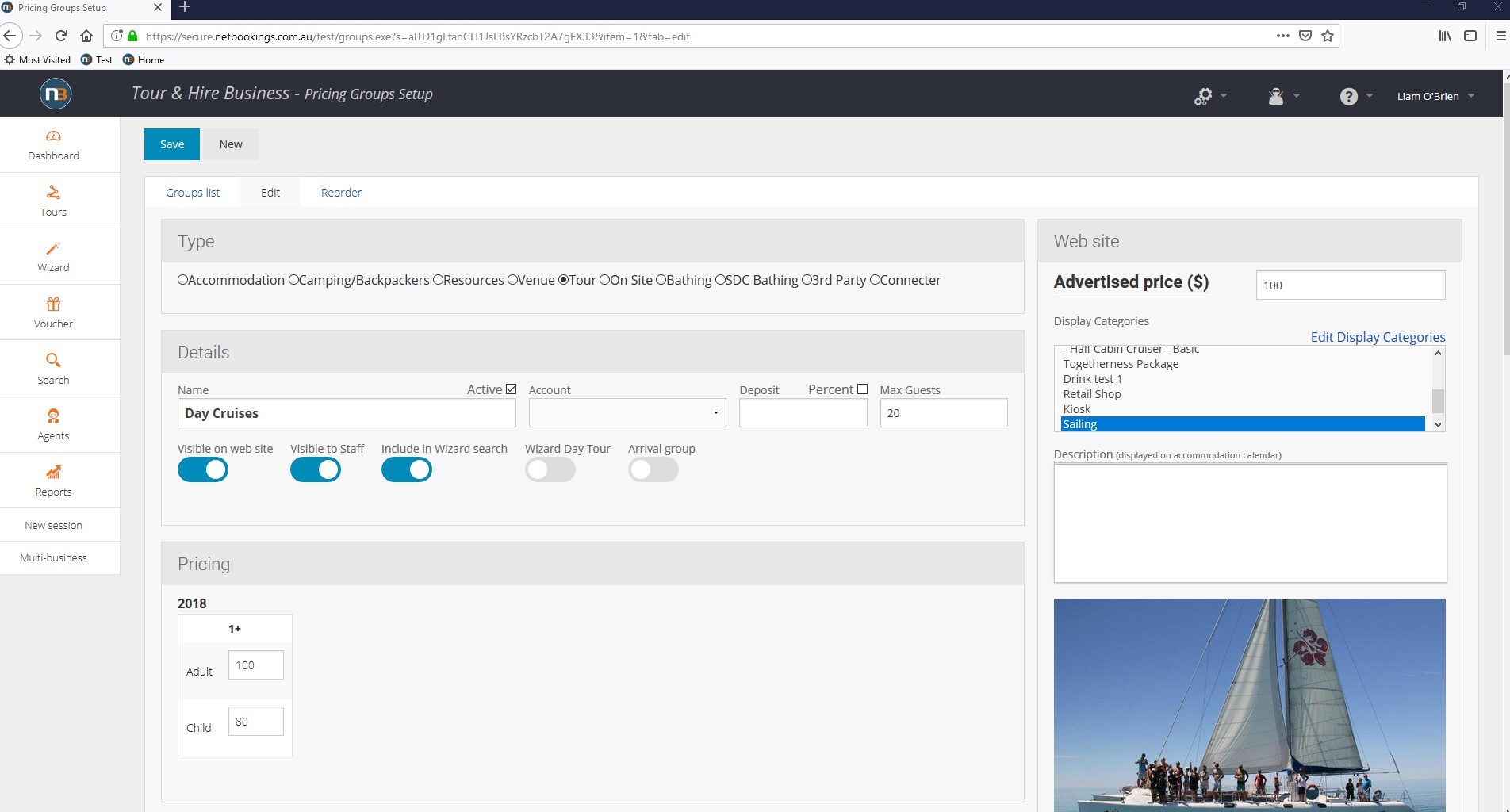Open the Account dropdown in Details
1510x812 pixels.
(627, 413)
